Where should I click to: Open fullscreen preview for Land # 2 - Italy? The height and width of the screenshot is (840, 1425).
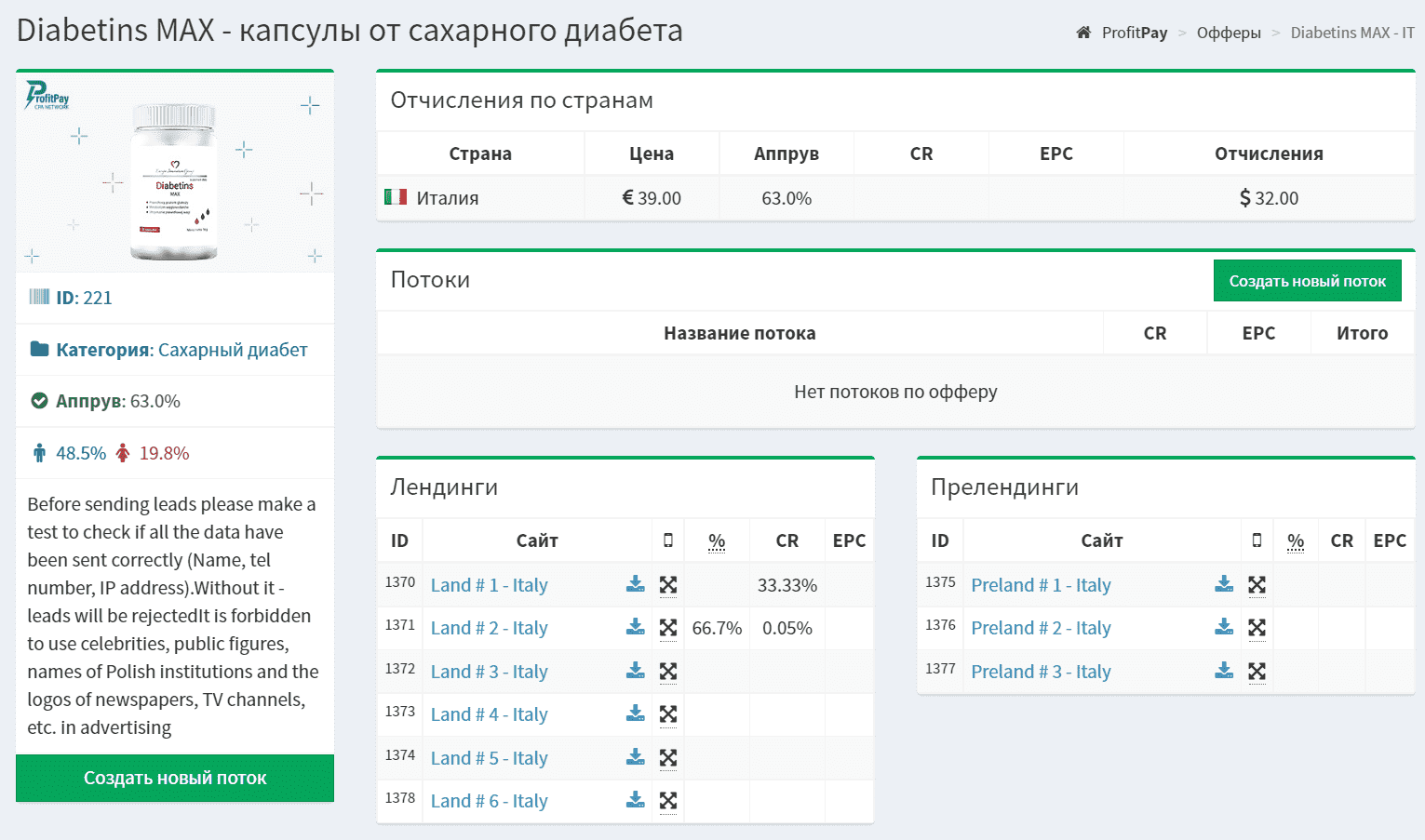[x=668, y=628]
